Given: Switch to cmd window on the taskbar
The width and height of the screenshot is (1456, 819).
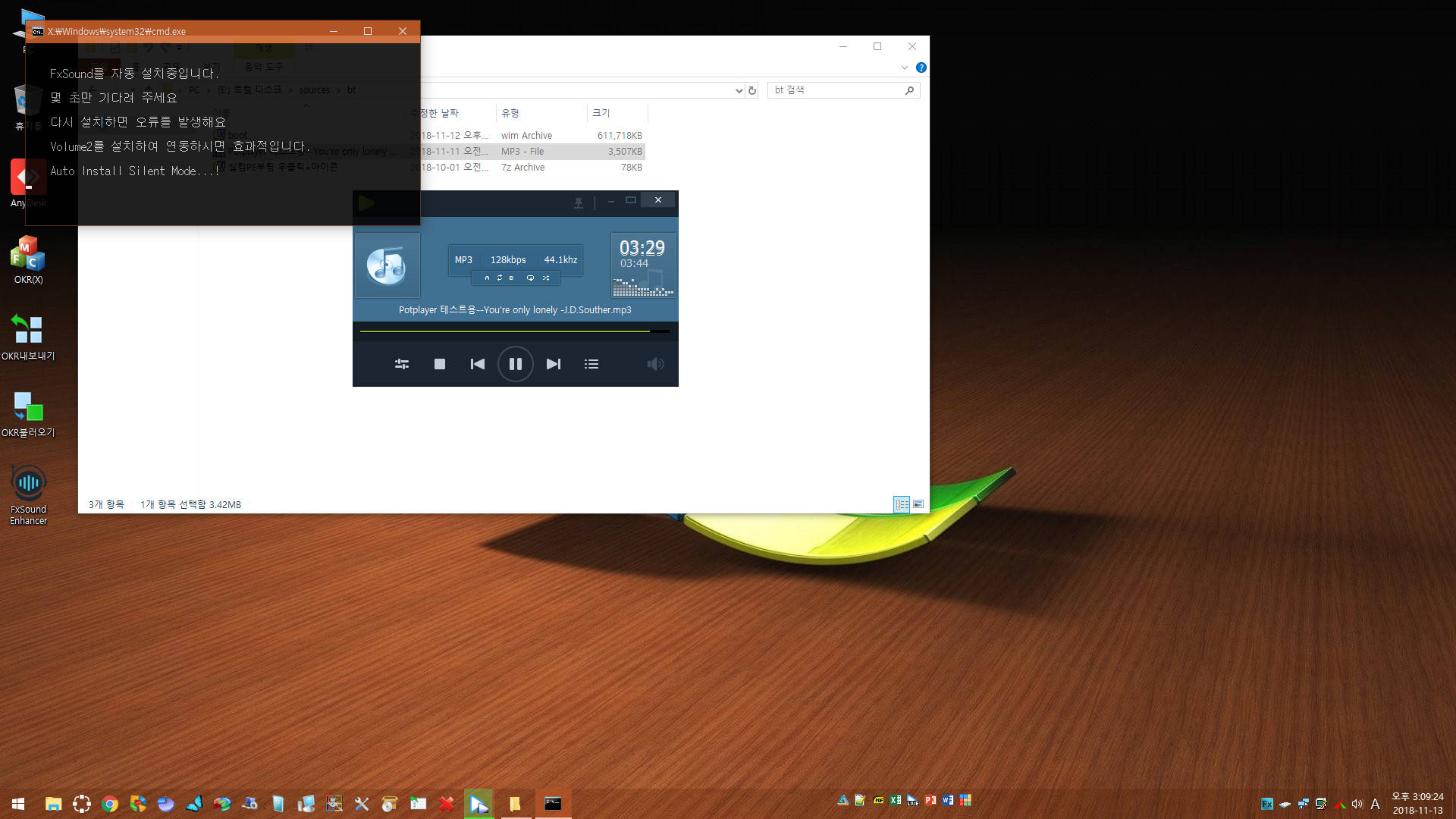Looking at the screenshot, I should pyautogui.click(x=553, y=804).
